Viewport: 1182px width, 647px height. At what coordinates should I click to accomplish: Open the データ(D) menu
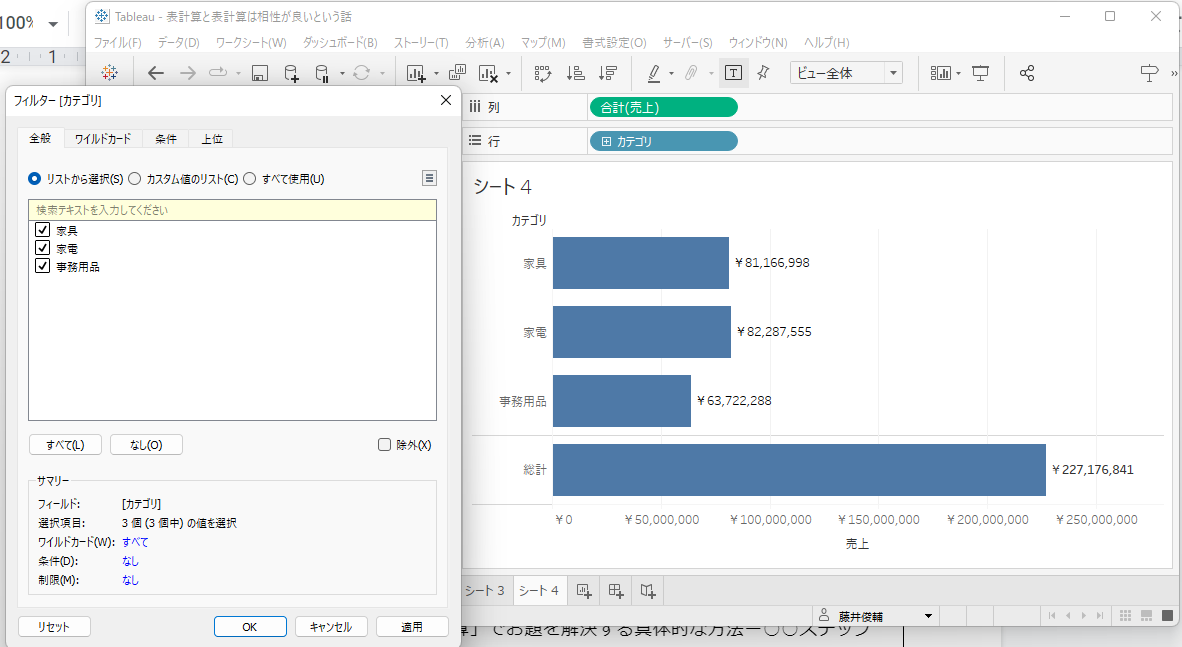(179, 43)
